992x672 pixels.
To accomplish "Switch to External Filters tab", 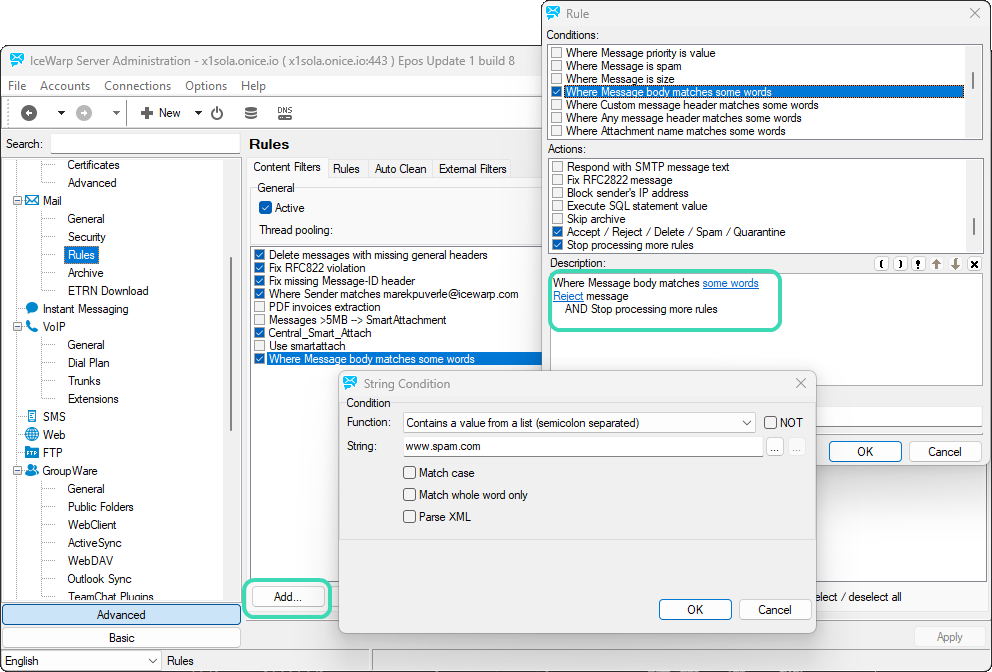I will [x=473, y=169].
